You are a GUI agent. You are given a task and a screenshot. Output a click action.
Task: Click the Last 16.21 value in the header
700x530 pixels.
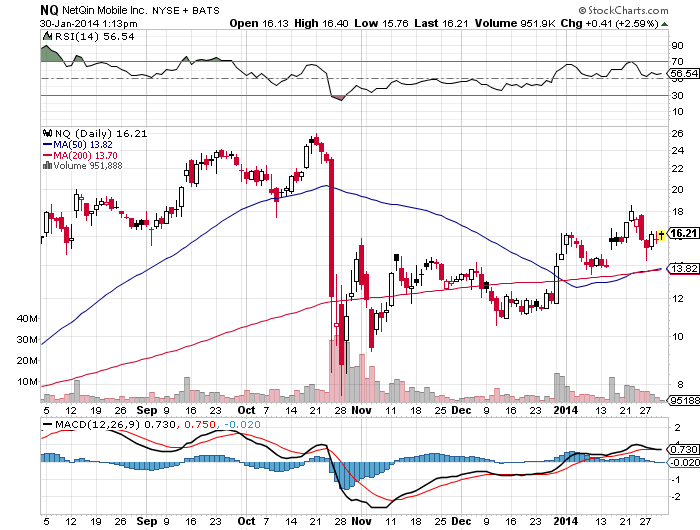tap(441, 23)
